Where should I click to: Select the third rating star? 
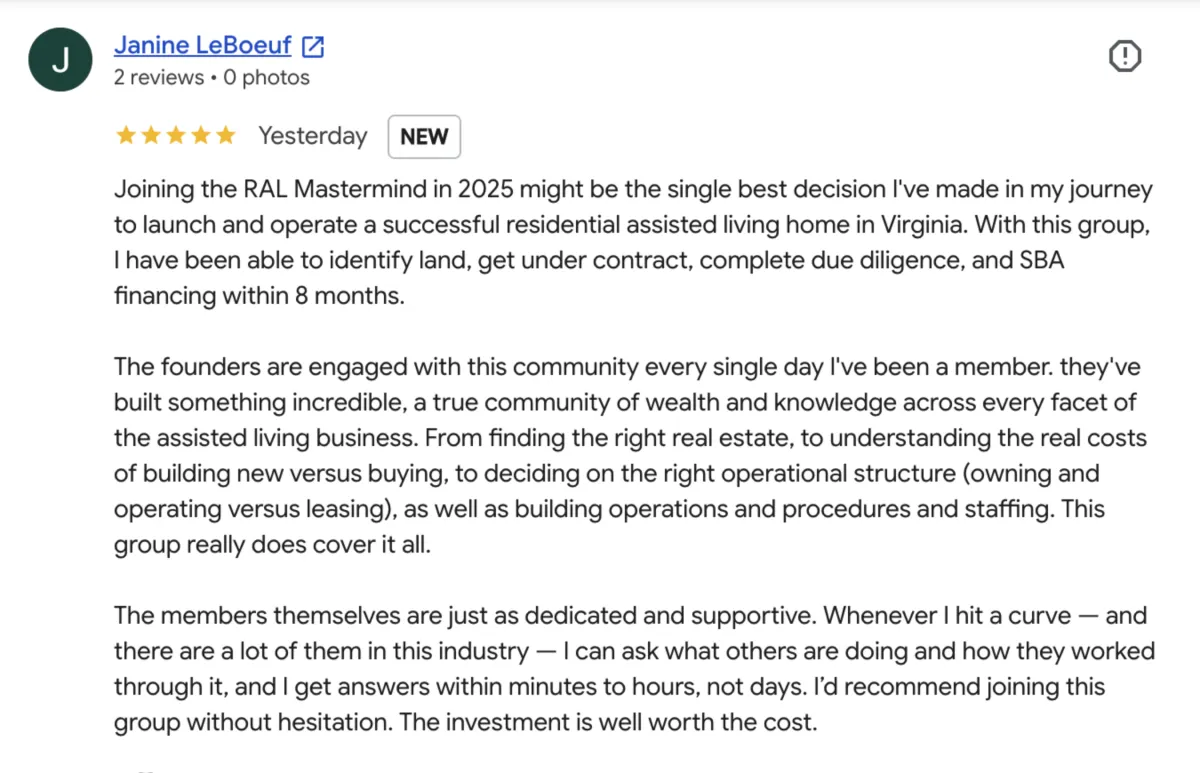point(176,136)
